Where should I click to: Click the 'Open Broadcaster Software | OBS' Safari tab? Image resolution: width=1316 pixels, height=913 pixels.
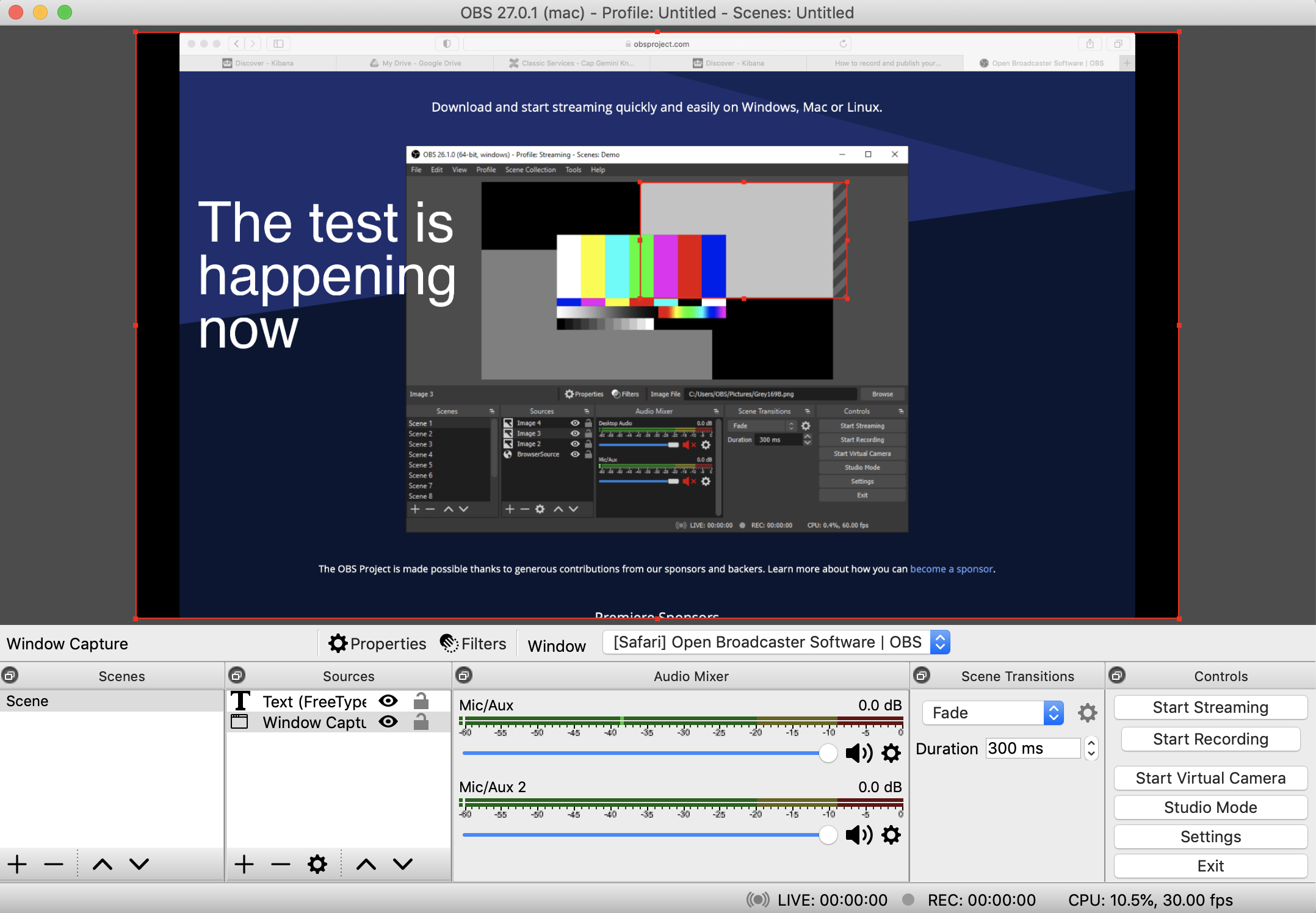(x=1041, y=63)
